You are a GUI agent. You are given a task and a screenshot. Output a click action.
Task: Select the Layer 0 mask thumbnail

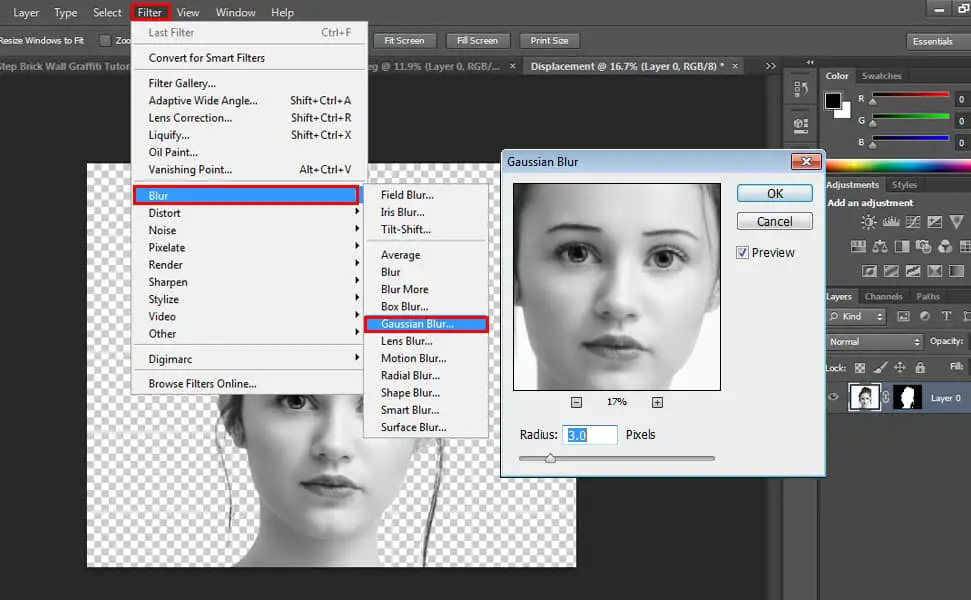click(x=907, y=398)
